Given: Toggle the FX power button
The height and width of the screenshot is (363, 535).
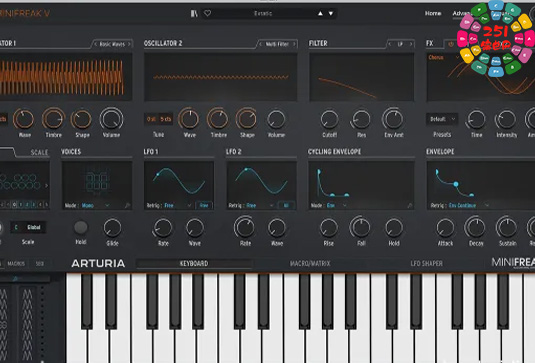Looking at the screenshot, I should pos(451,44).
